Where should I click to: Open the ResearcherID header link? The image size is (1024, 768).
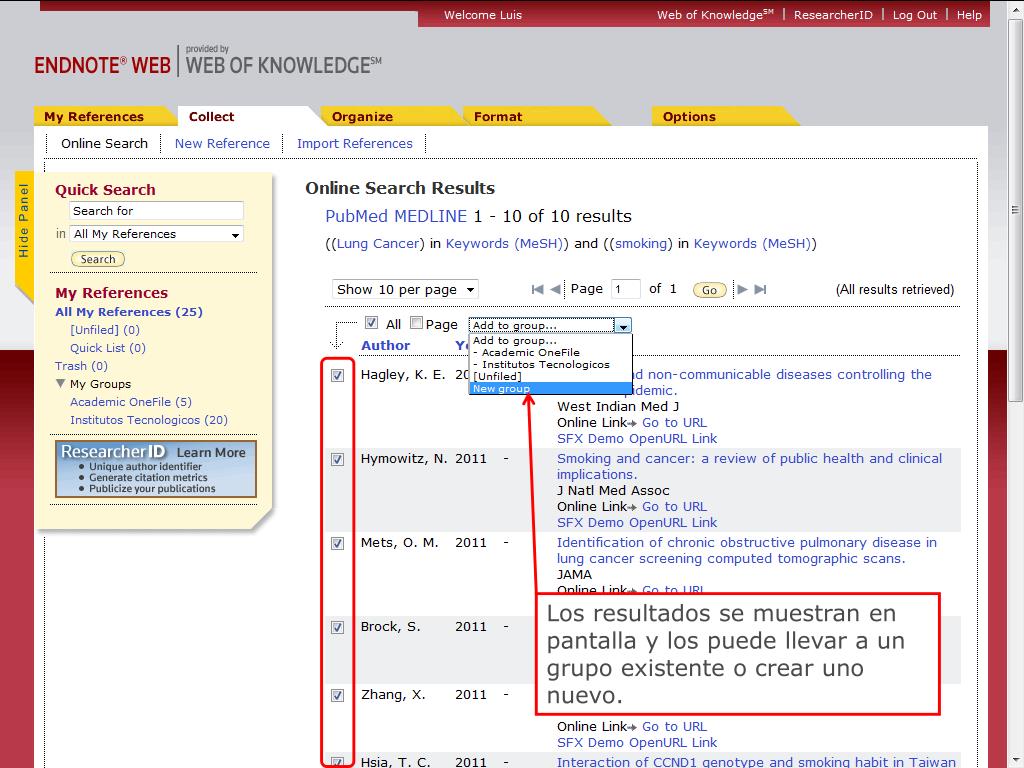click(x=833, y=15)
